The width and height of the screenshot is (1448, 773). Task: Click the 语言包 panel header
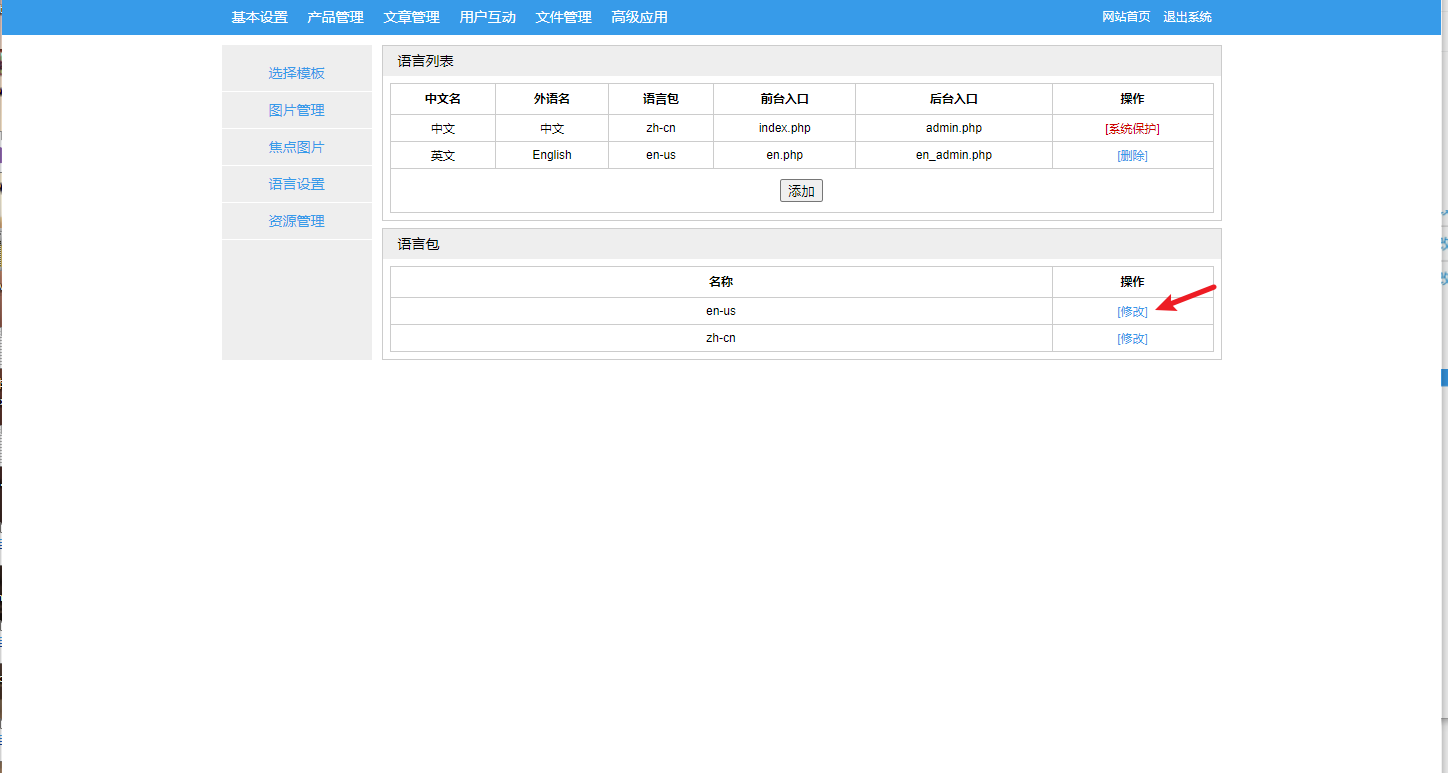coord(802,244)
